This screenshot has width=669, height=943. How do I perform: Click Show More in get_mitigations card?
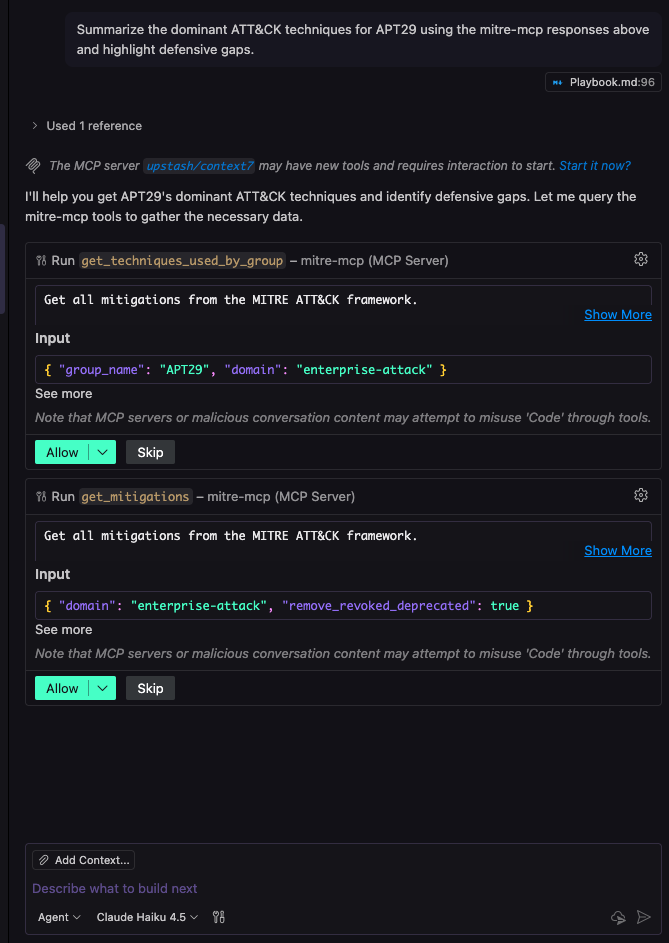point(618,550)
